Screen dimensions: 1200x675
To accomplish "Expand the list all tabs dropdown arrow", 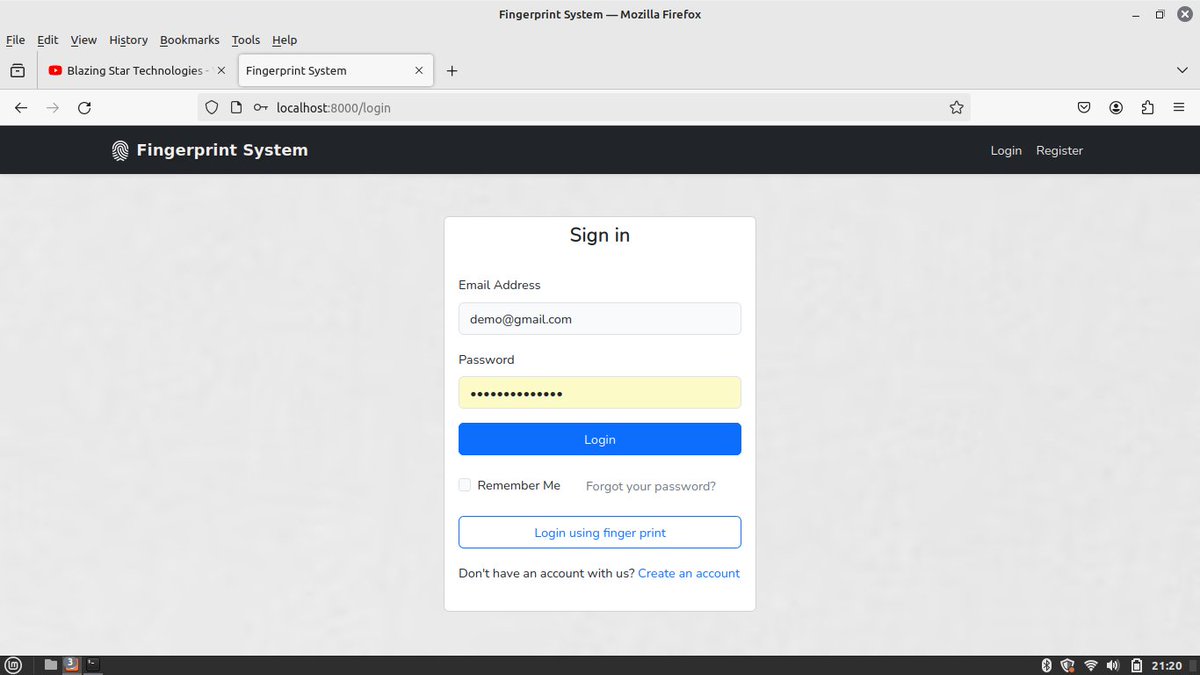I will [x=1181, y=71].
